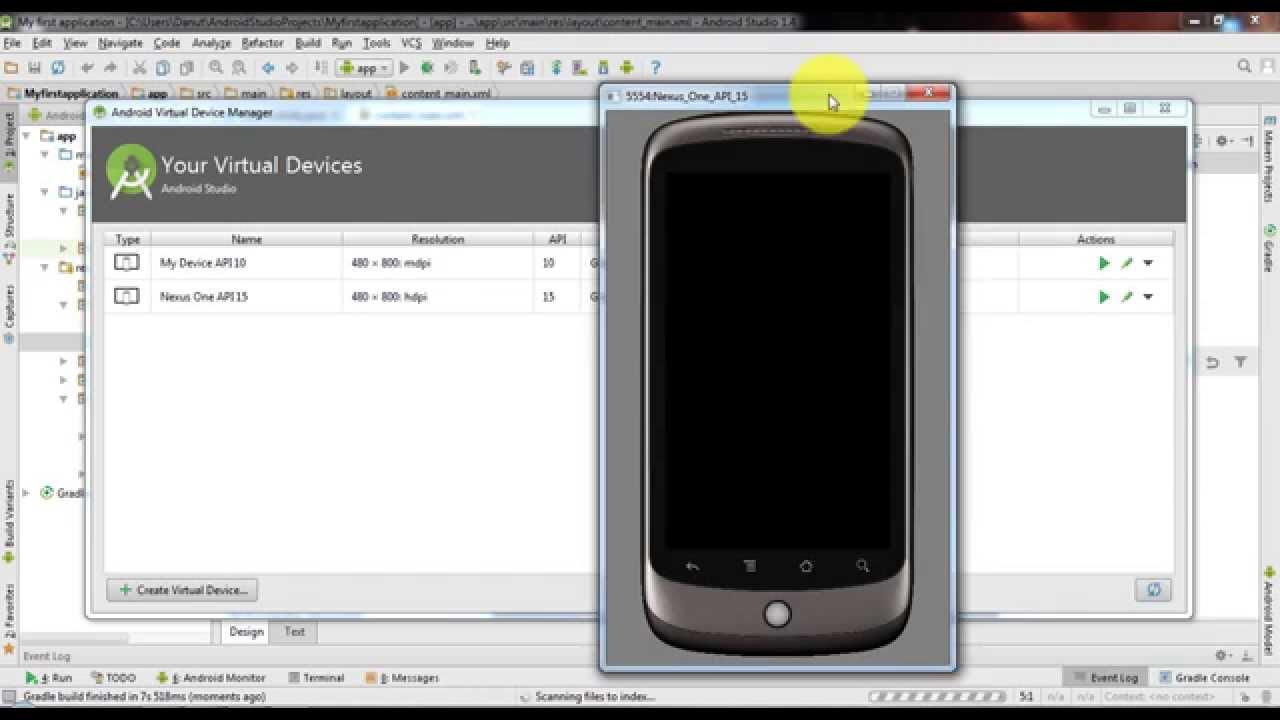Viewport: 1280px width, 720px height.
Task: Click the blue Help question mark icon
Action: click(x=655, y=68)
